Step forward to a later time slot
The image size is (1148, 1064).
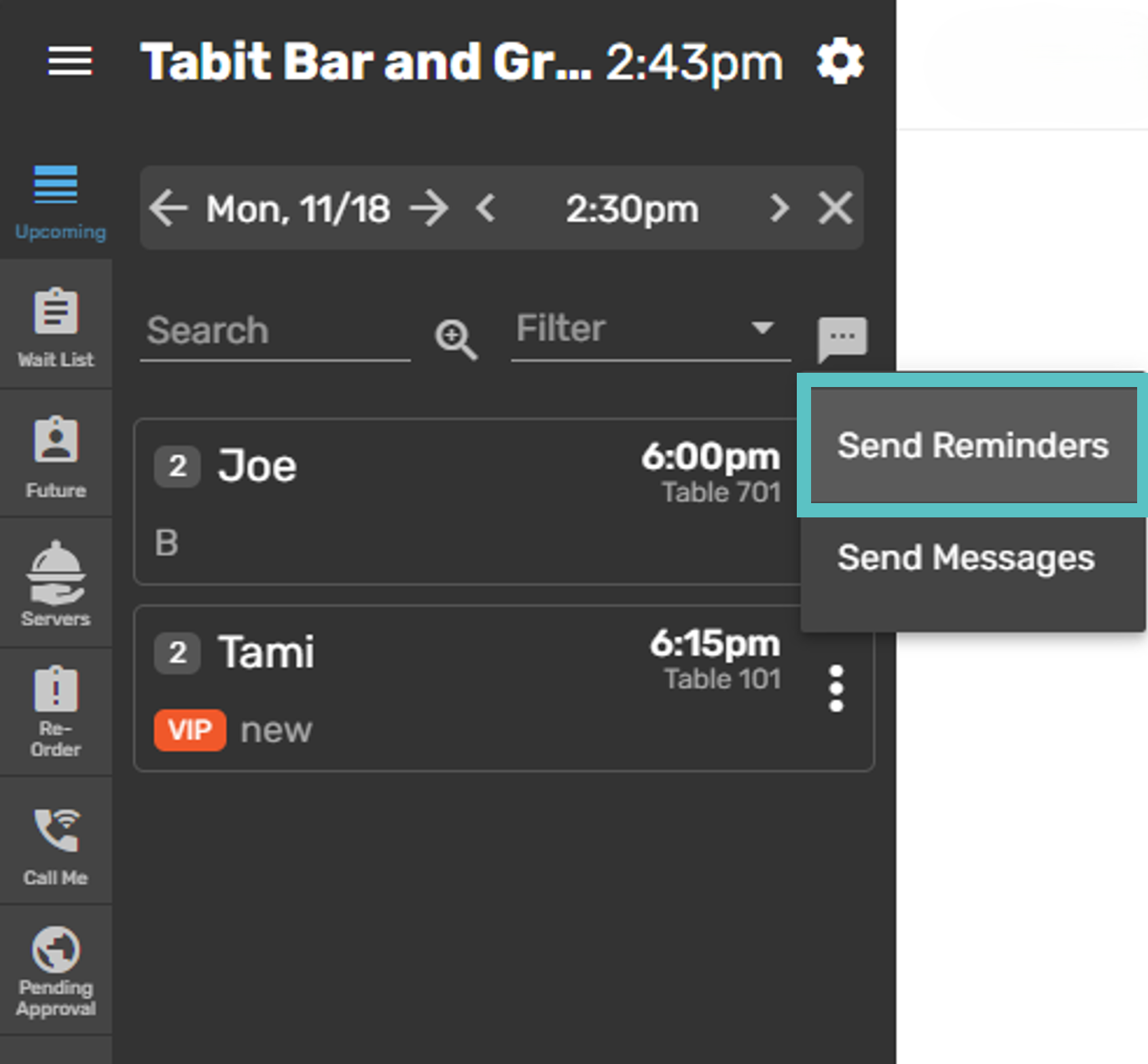tap(779, 208)
